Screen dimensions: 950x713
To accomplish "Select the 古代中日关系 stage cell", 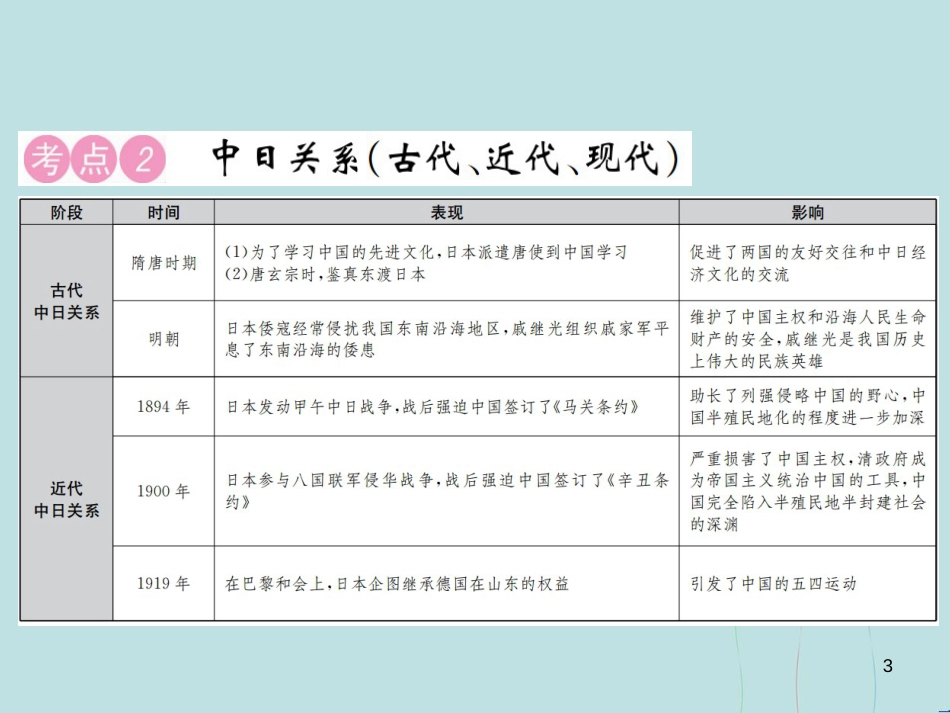I will (x=67, y=301).
